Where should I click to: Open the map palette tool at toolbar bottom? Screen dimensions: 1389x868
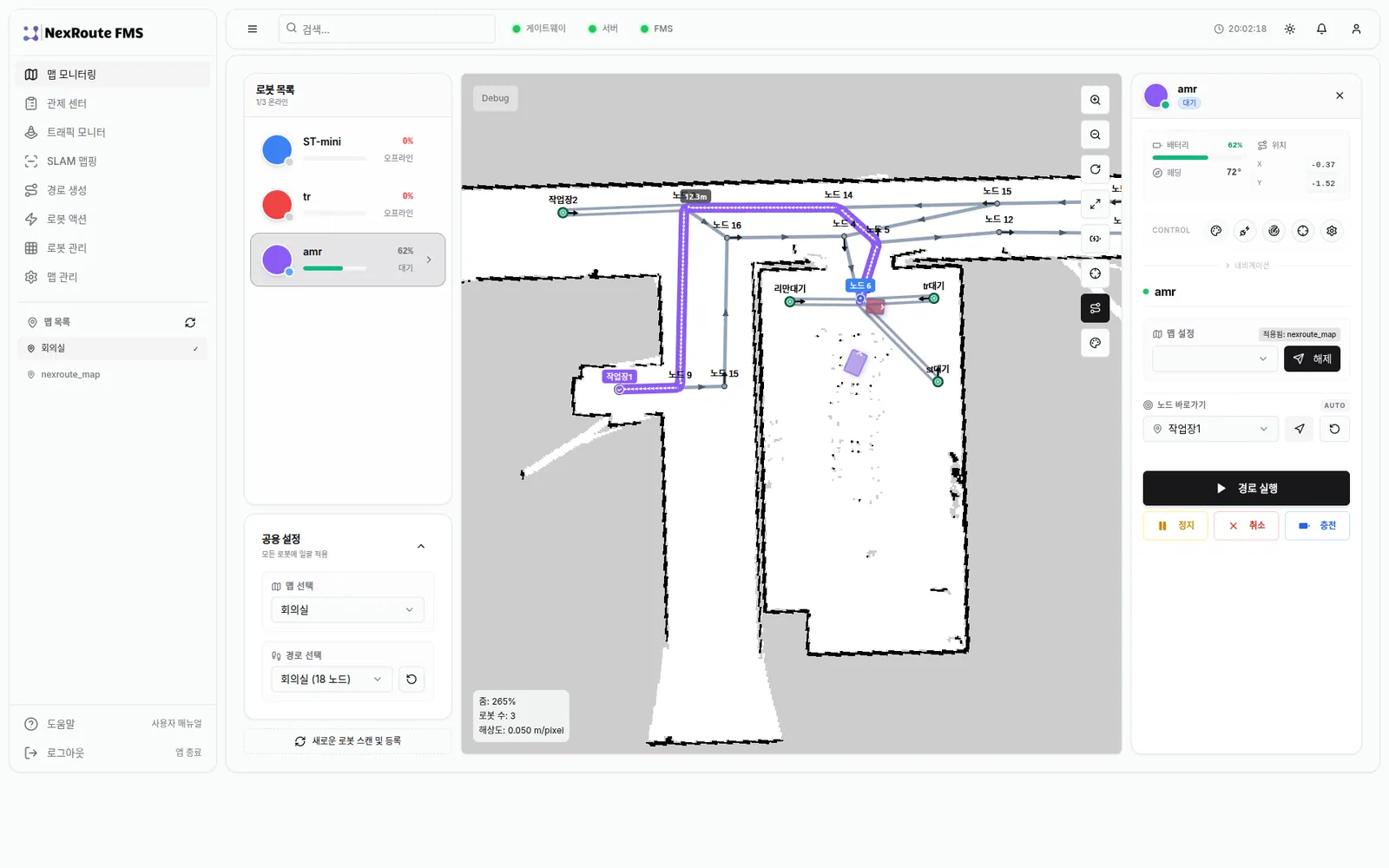[1095, 343]
